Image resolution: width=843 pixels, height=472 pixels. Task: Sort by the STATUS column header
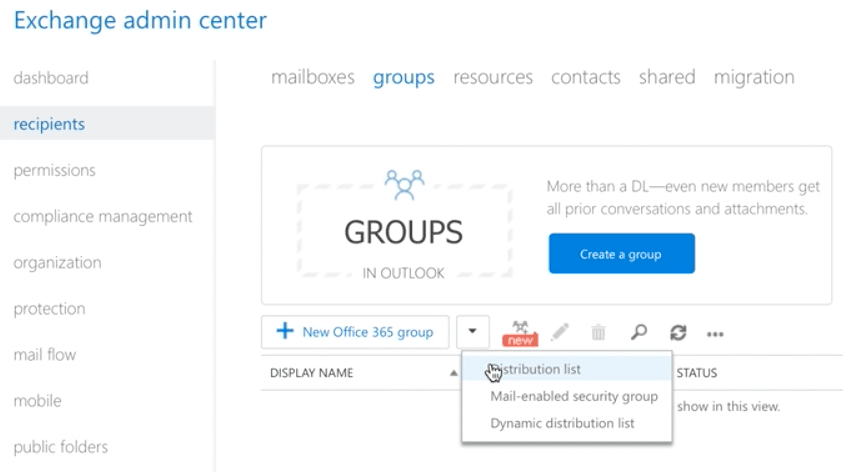click(x=696, y=373)
